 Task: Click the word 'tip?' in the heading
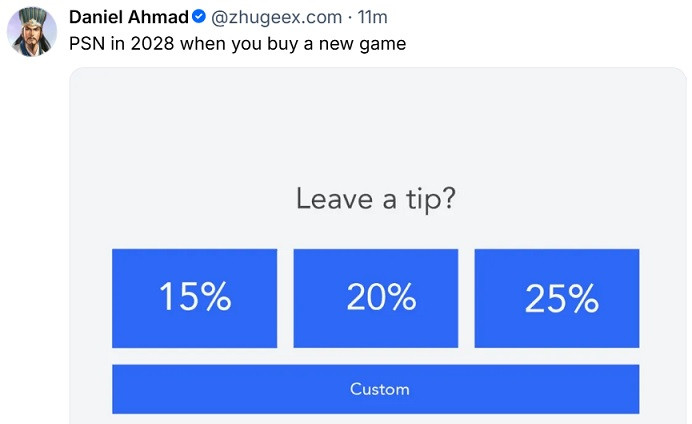click(431, 199)
